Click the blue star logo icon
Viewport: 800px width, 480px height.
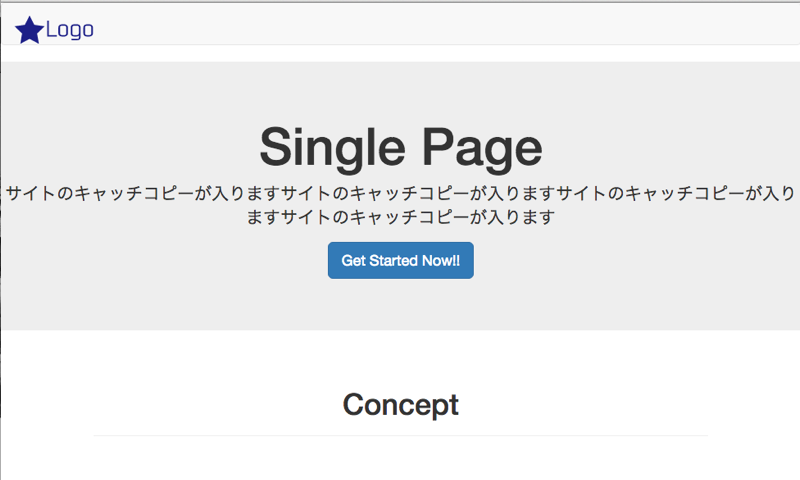click(x=29, y=30)
